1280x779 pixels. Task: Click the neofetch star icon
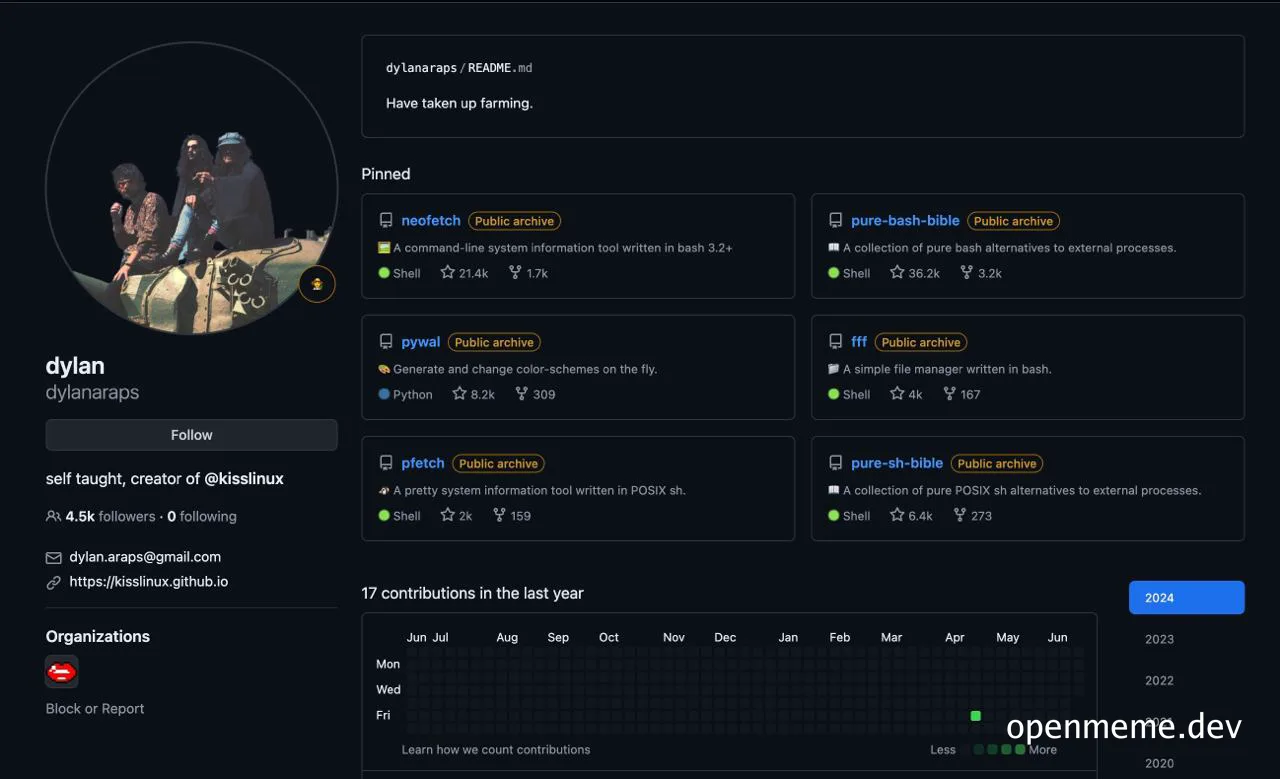click(448, 272)
